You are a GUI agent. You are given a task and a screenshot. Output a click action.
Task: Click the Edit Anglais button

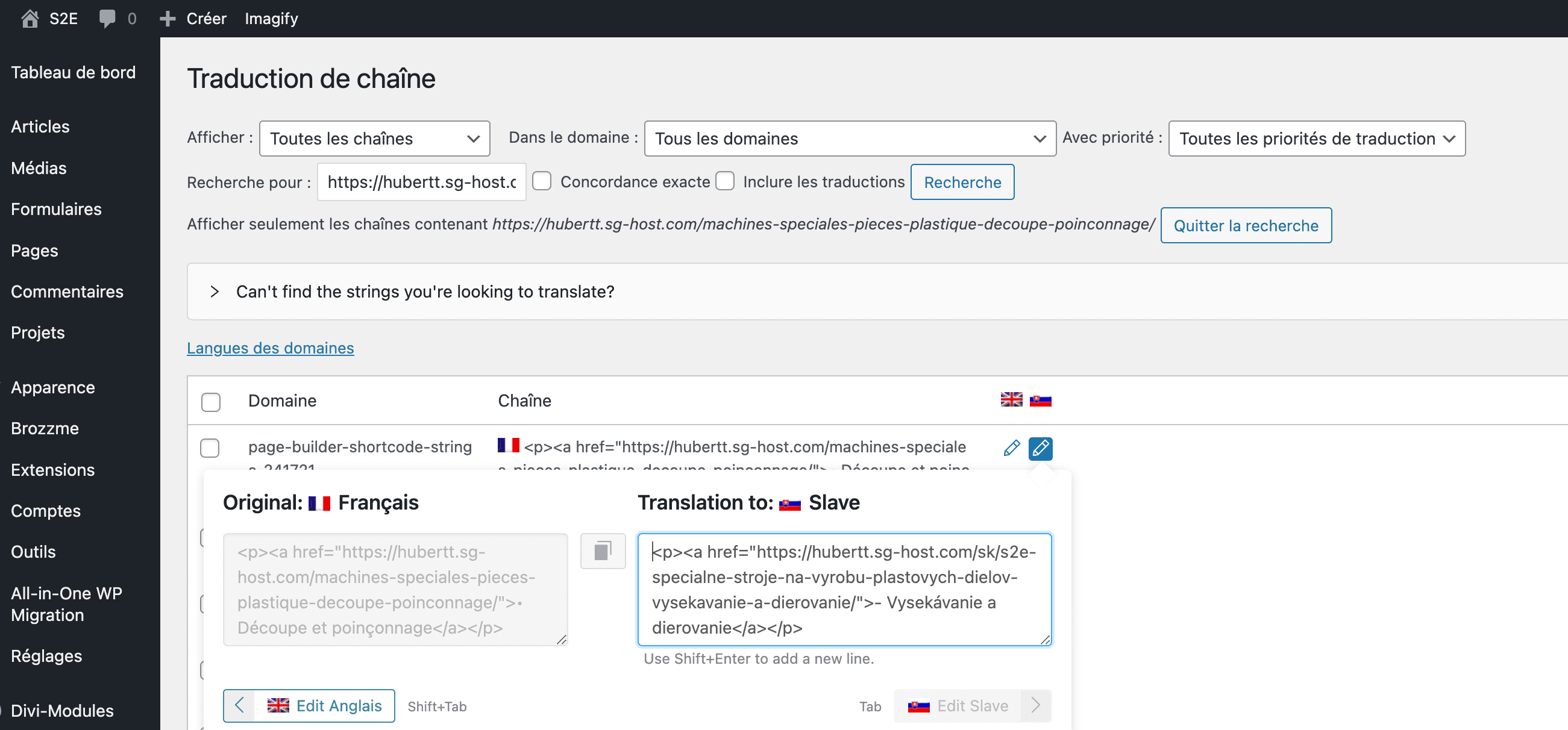(x=309, y=706)
